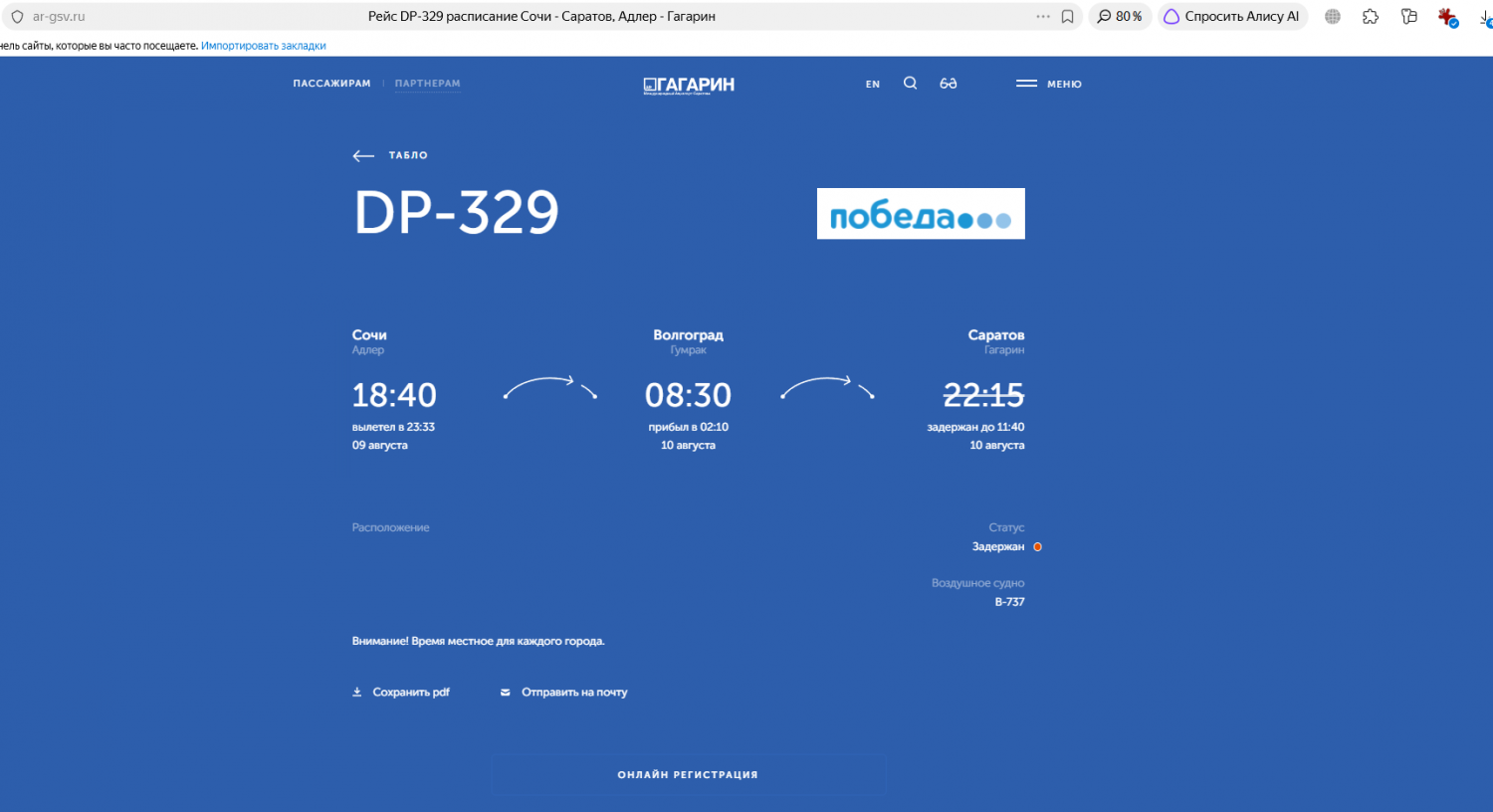The image size is (1493, 812).
Task: Open the three-dots page actions menu
Action: click(1043, 17)
